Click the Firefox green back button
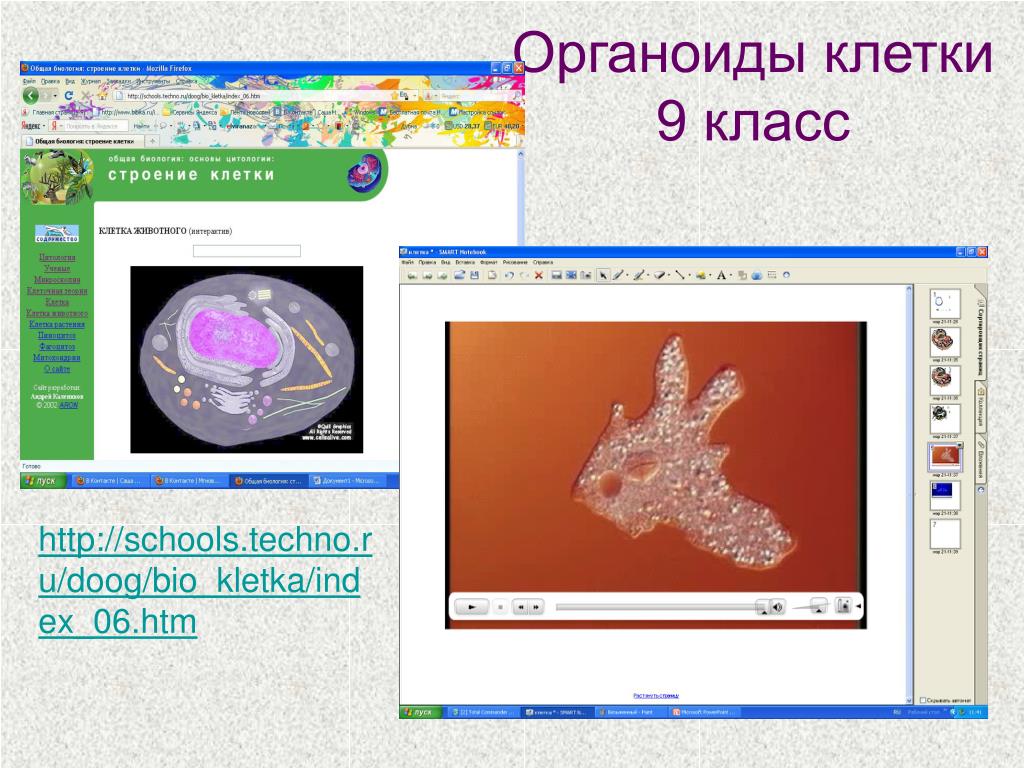 point(31,95)
